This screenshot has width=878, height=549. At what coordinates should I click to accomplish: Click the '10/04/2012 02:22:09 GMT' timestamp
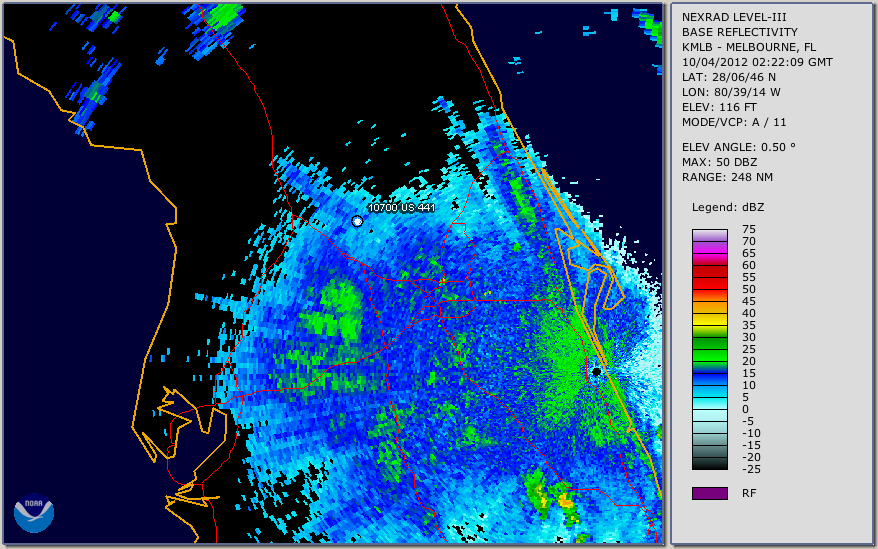(757, 62)
